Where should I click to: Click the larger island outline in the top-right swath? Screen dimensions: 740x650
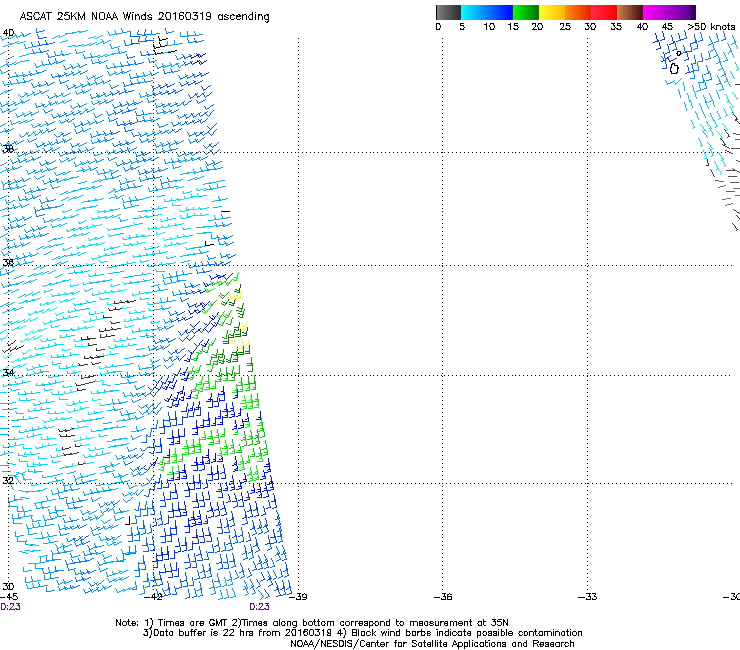point(674,69)
